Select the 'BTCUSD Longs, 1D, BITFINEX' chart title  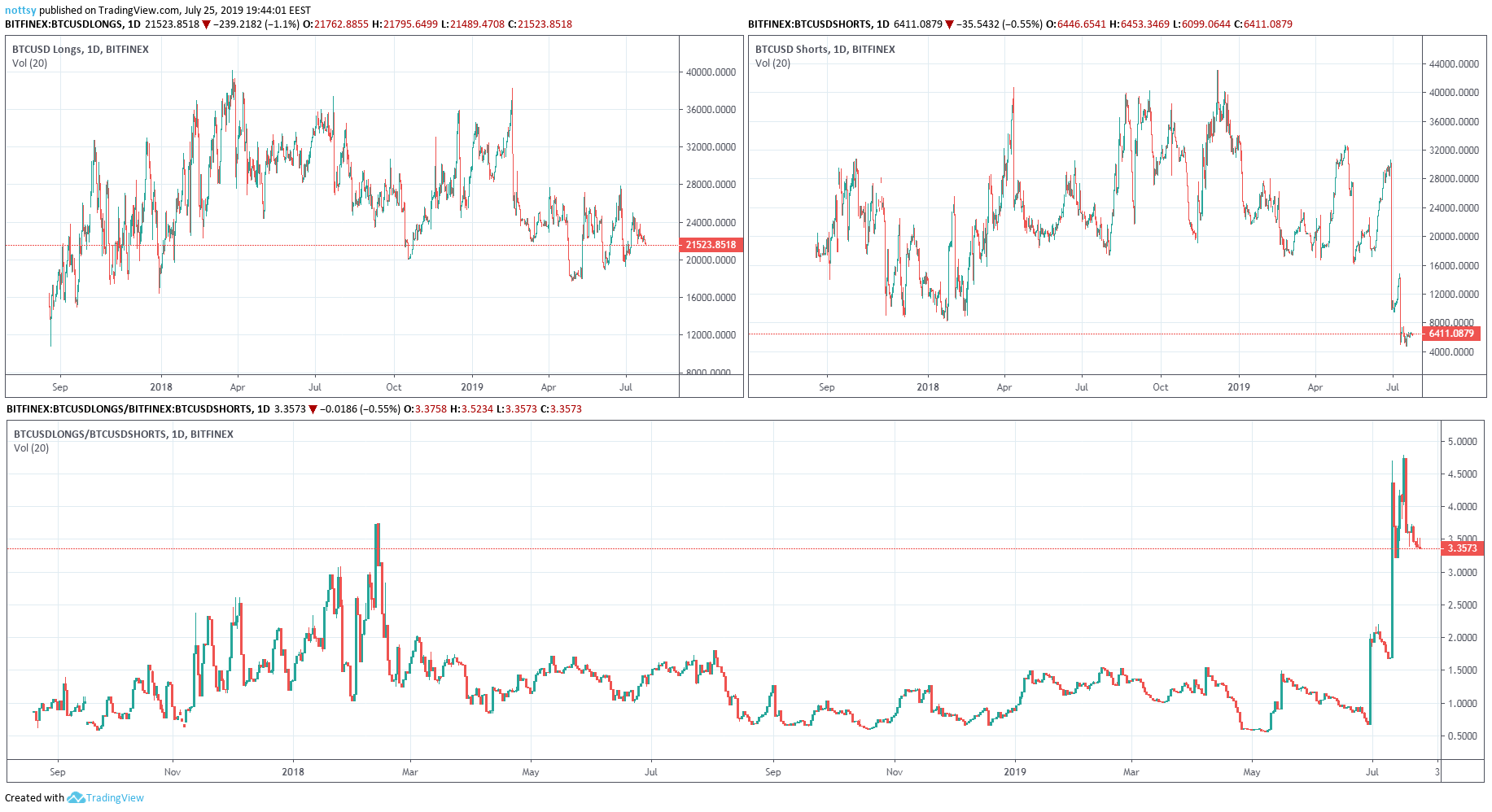click(81, 50)
